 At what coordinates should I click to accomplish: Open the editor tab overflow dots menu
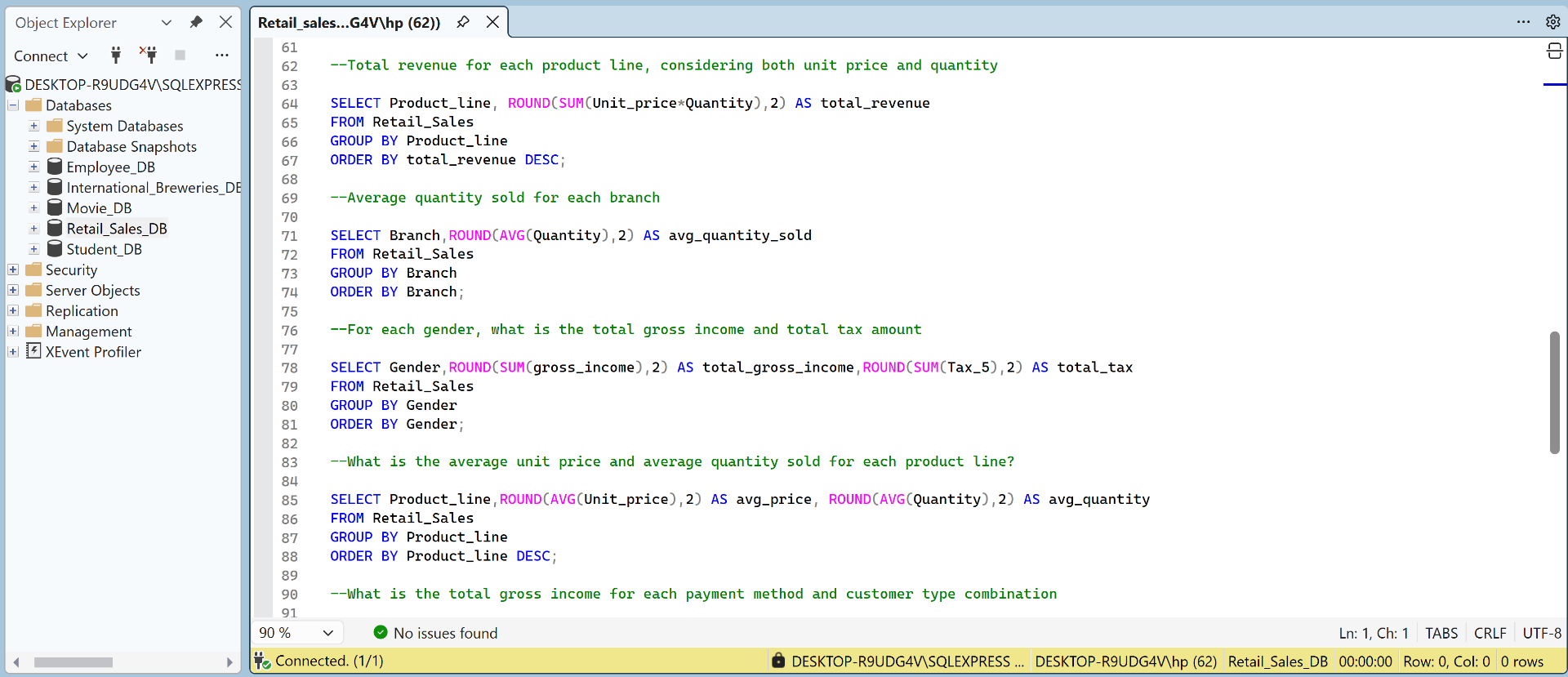(x=1523, y=22)
